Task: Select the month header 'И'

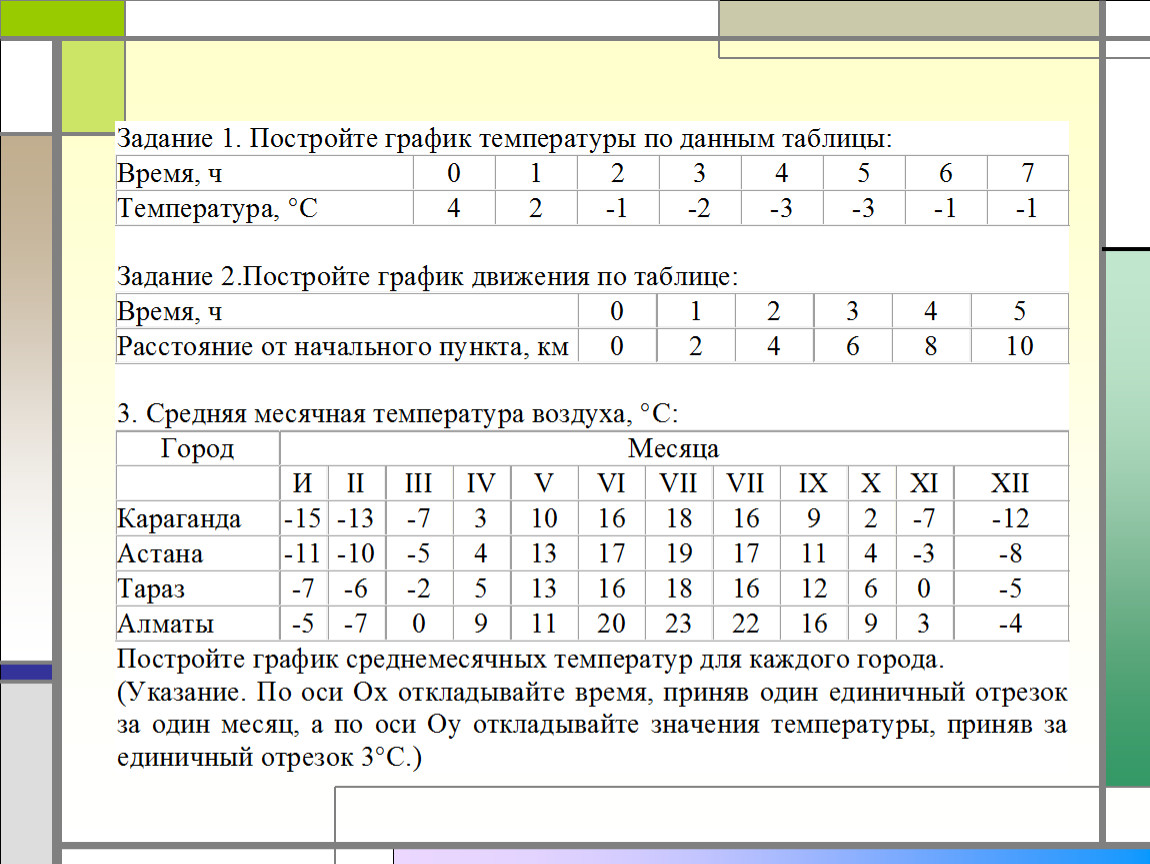Action: point(302,483)
